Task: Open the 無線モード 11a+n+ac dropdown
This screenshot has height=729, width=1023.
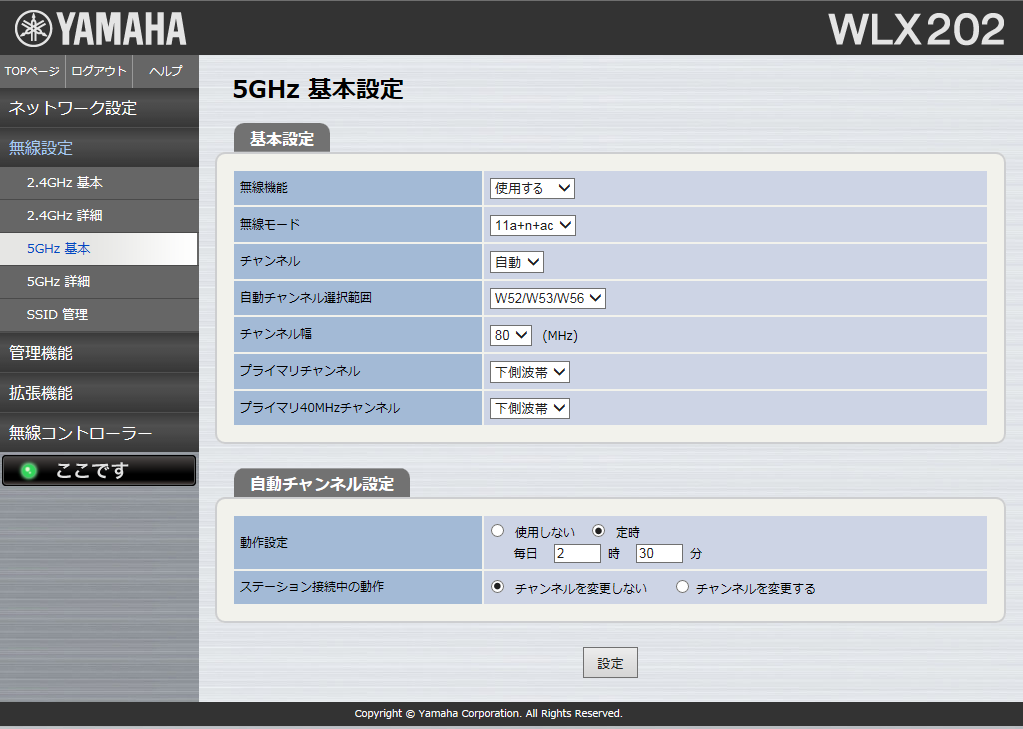Action: 533,225
